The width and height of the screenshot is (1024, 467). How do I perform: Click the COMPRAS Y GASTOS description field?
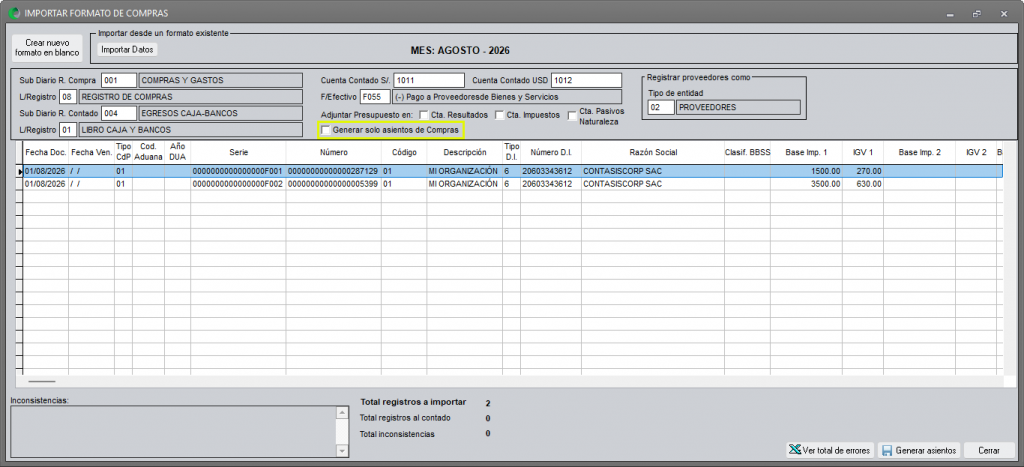(221, 80)
